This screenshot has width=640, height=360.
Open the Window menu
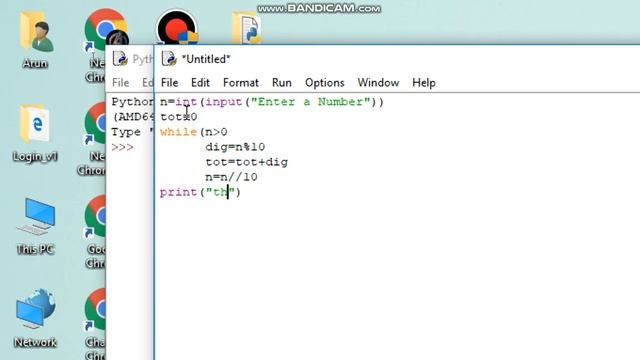pyautogui.click(x=378, y=83)
